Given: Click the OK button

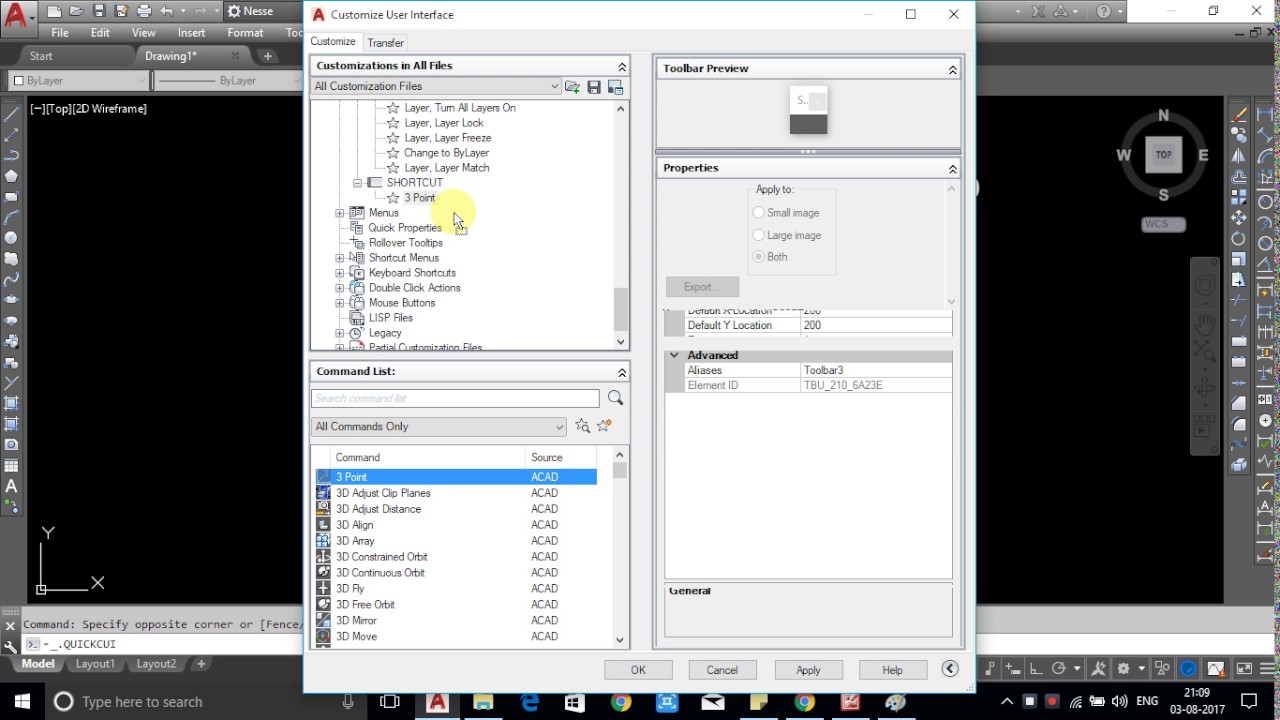Looking at the screenshot, I should (x=638, y=670).
